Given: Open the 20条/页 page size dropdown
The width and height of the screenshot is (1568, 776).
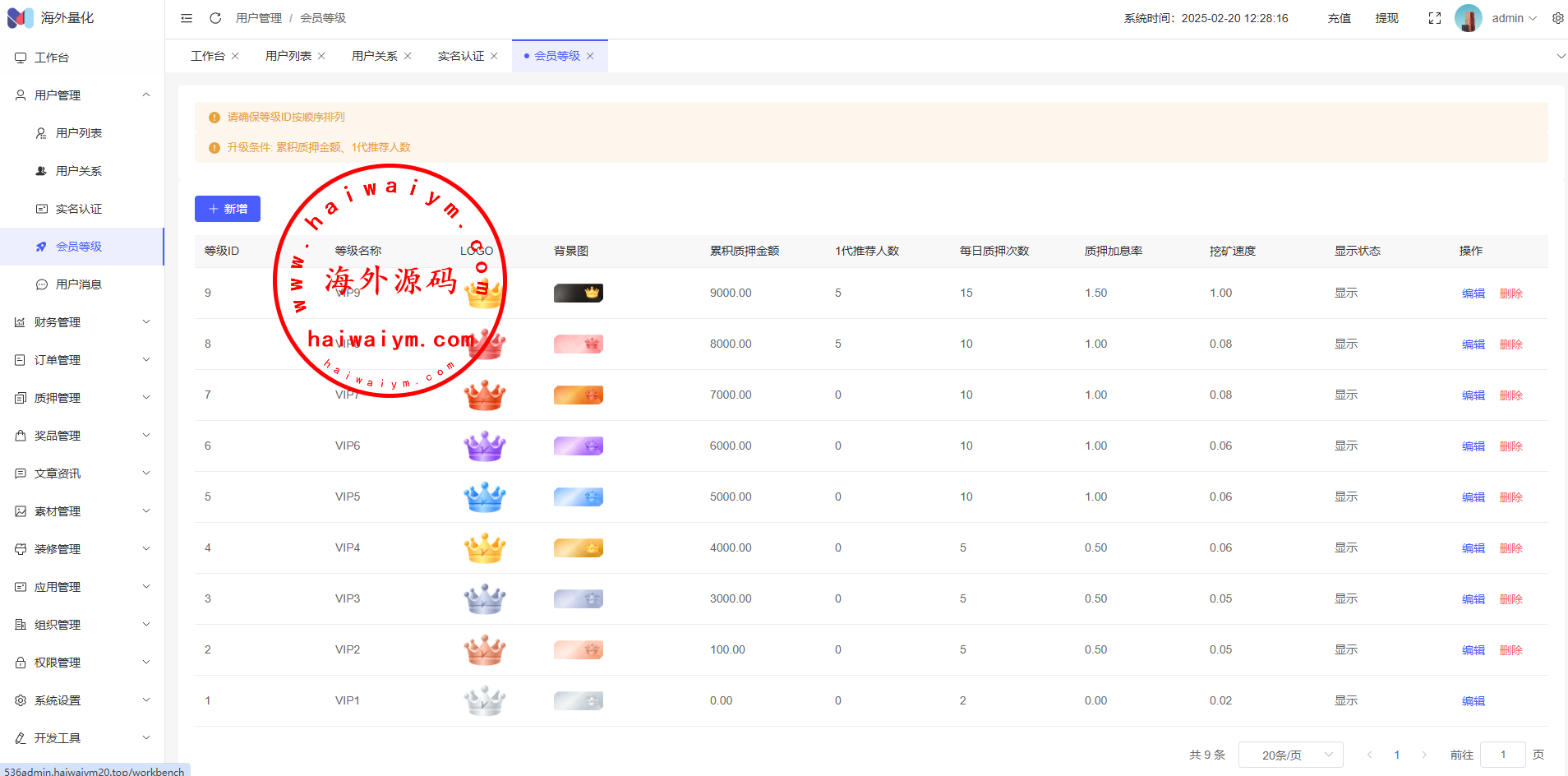Looking at the screenshot, I should [1290, 755].
